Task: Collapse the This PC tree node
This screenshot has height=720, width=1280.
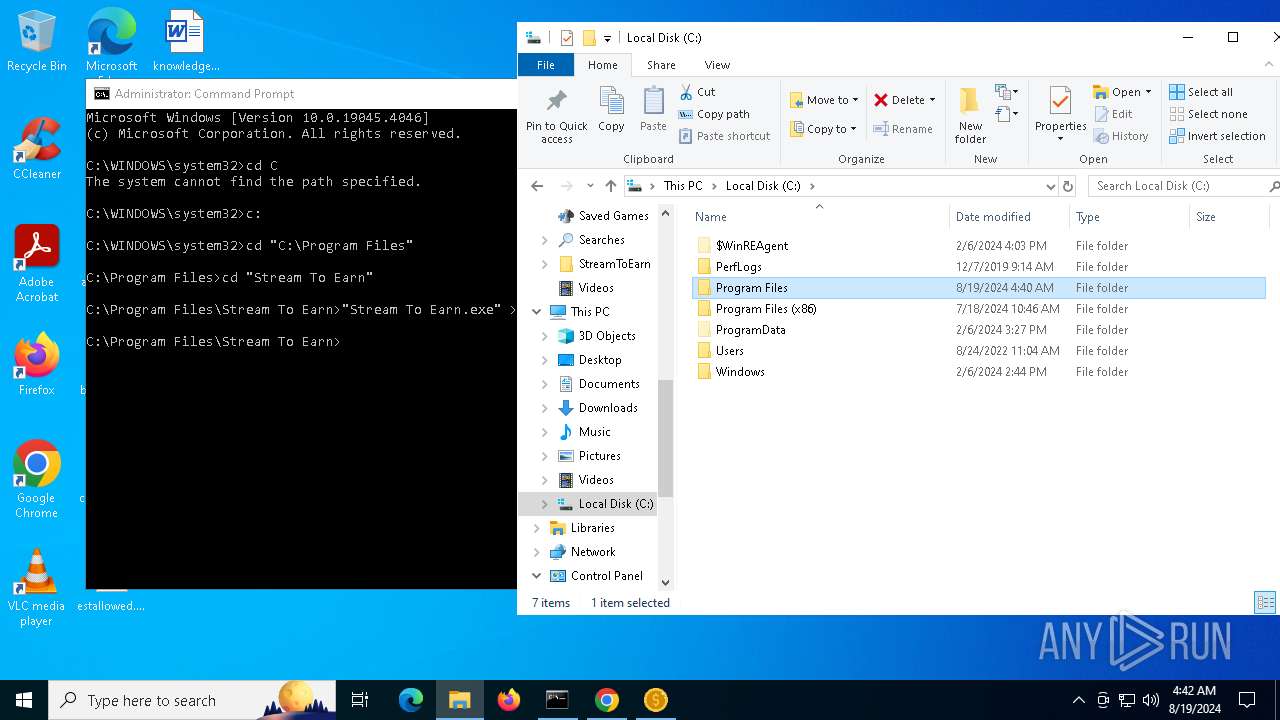Action: 537,312
